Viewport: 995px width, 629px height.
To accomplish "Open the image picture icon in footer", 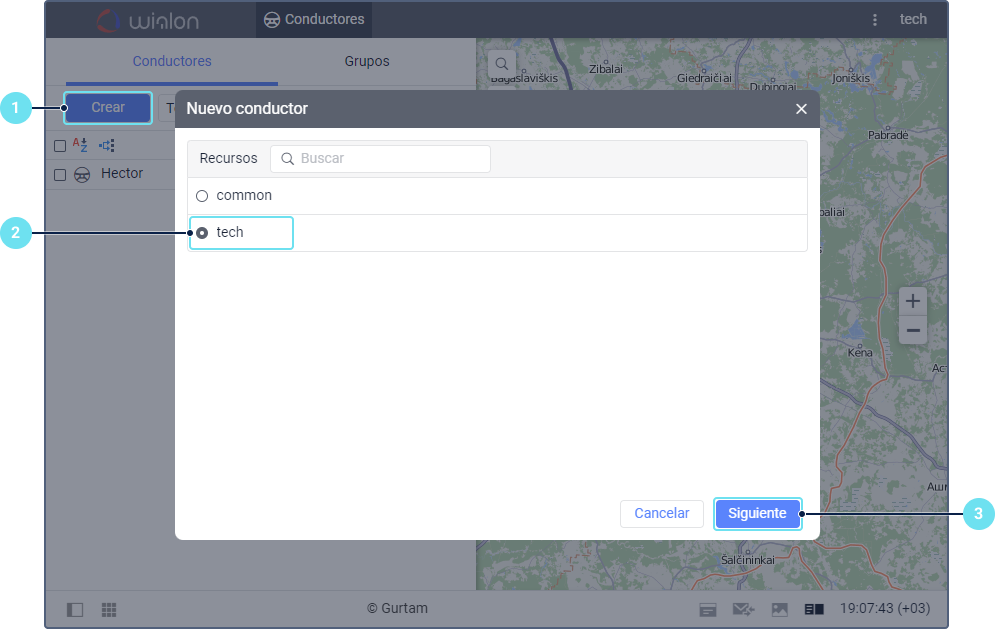I will (x=779, y=610).
